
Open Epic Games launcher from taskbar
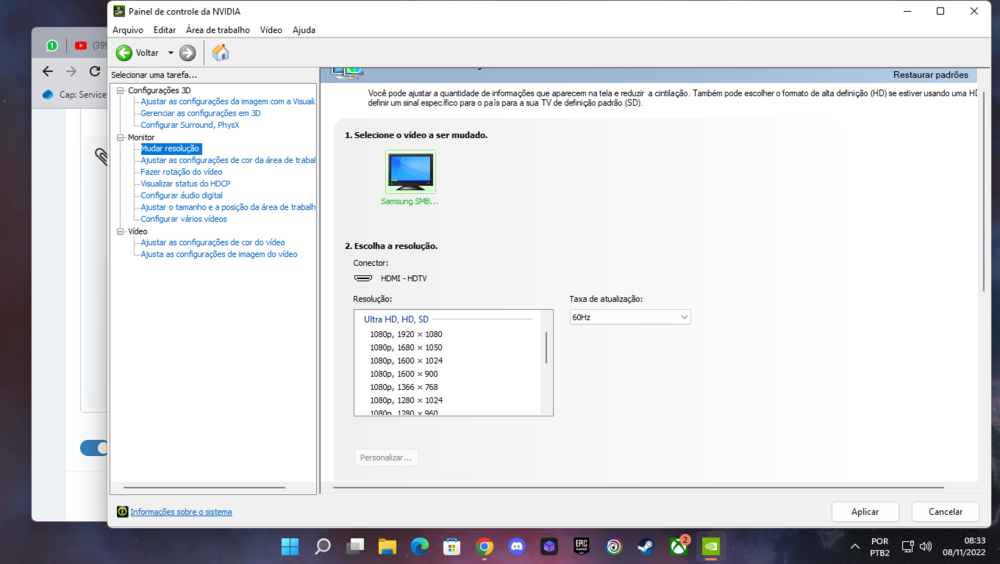[x=581, y=546]
